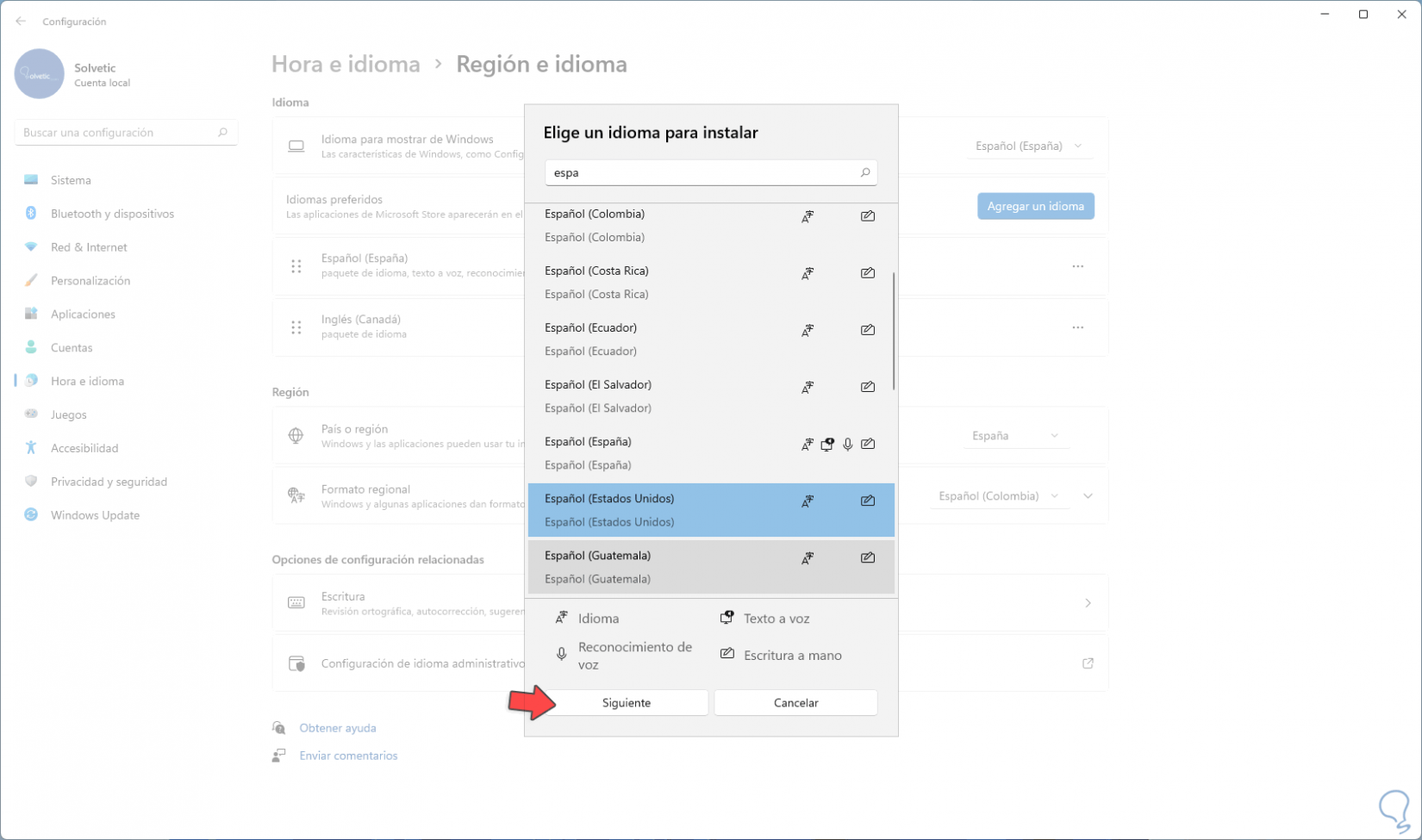Screen dimensions: 1422x840
Task: Click the Solvetic account avatar
Action: click(x=40, y=74)
